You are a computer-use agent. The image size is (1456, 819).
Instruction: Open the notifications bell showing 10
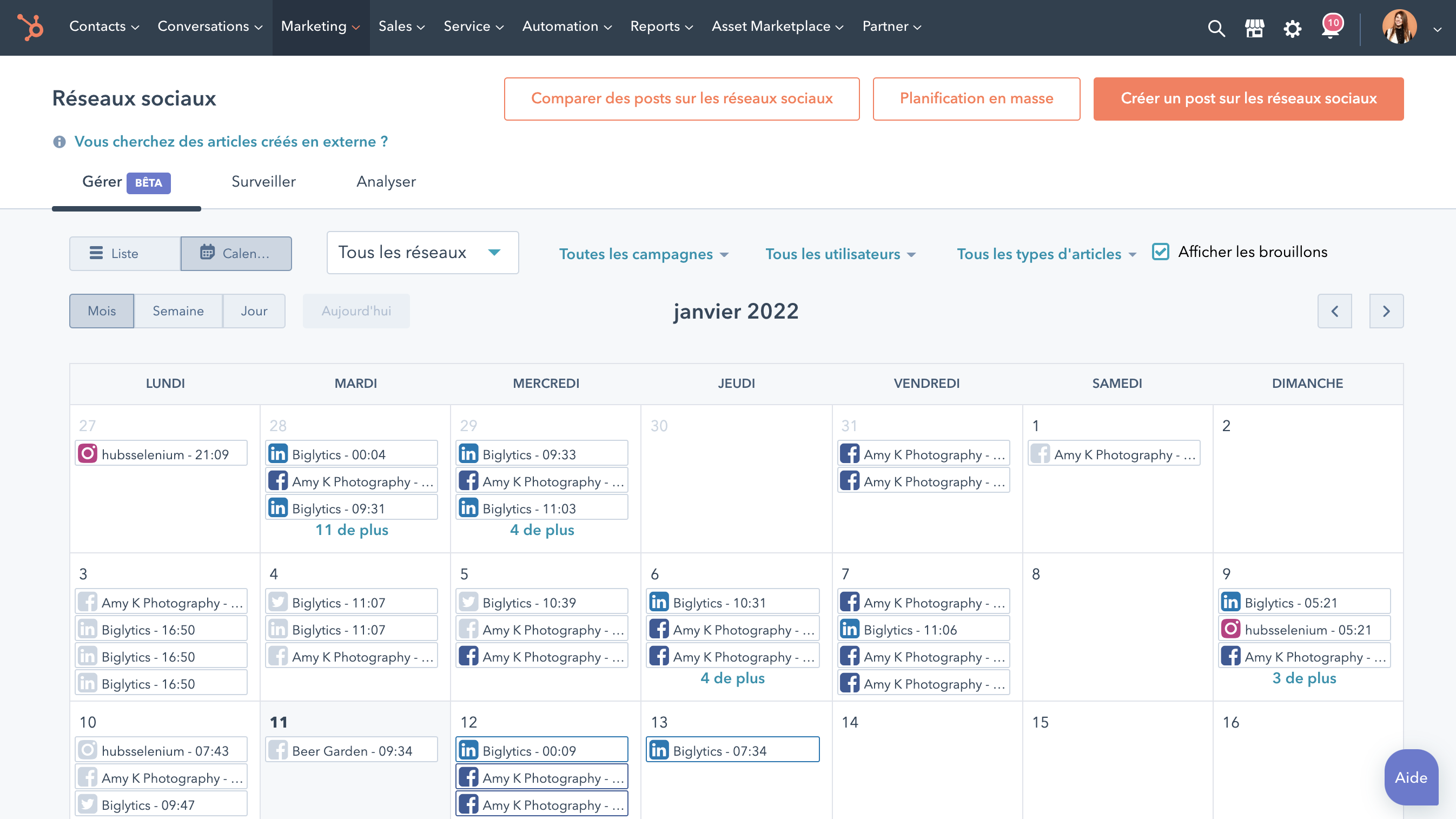[1329, 28]
